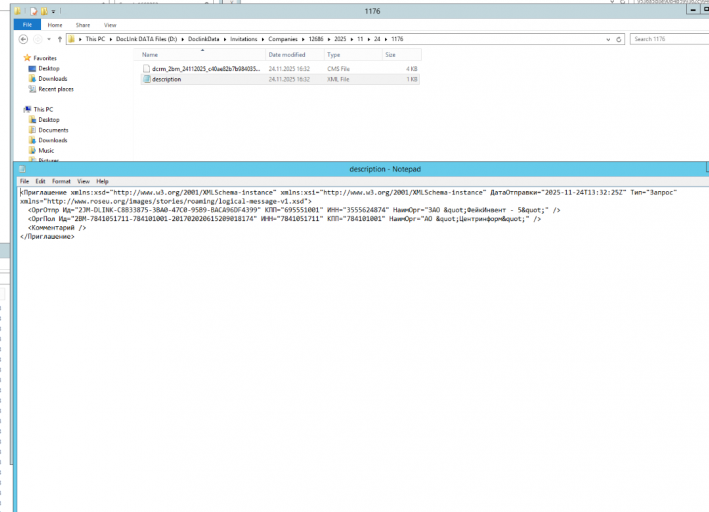Viewport: 709px width, 512px height.
Task: Go up one folder level with the up arrow
Action: 60,39
